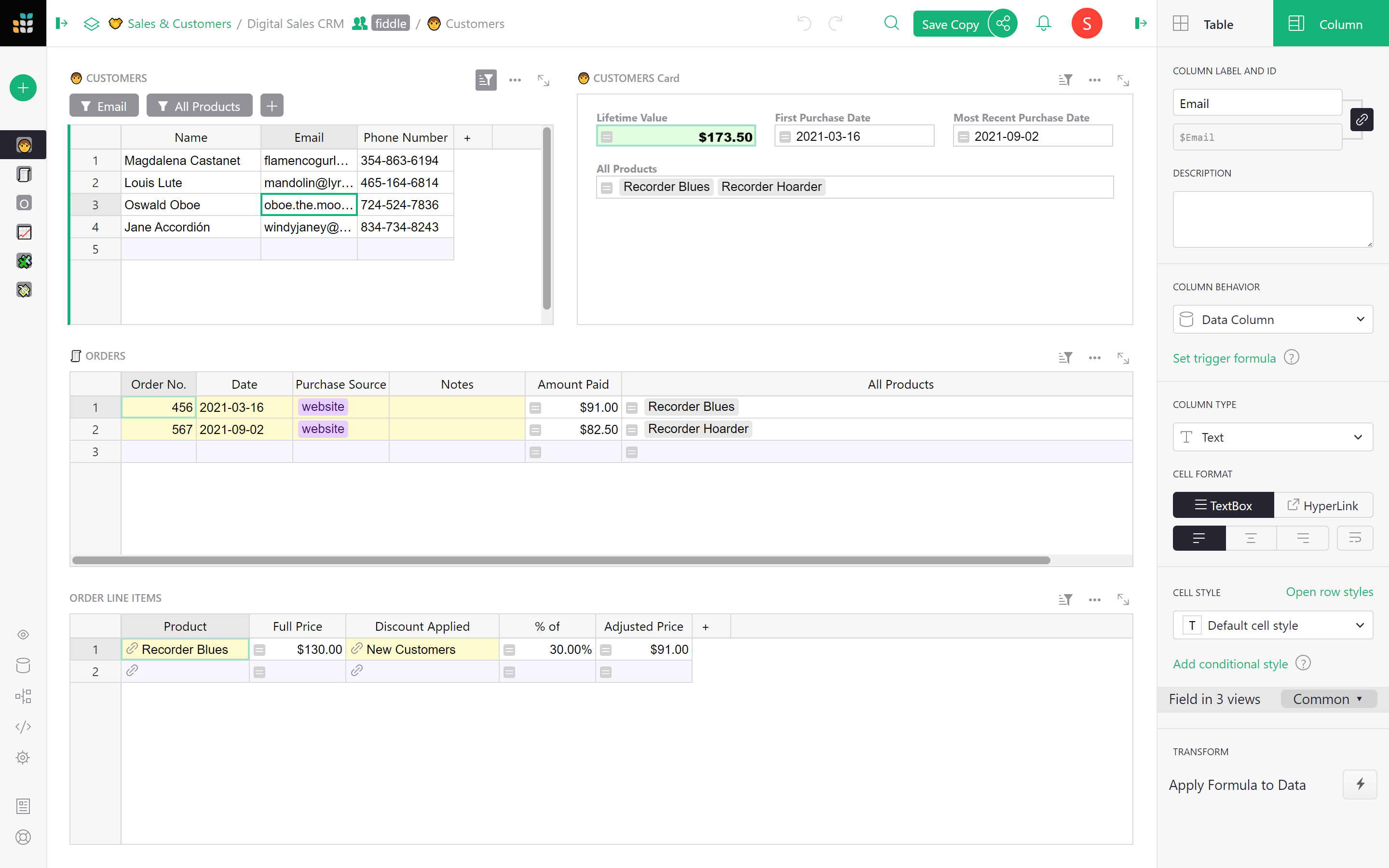Image resolution: width=1389 pixels, height=868 pixels.
Task: Open the sort and filter icon on ORDERS table
Action: 1065,357
